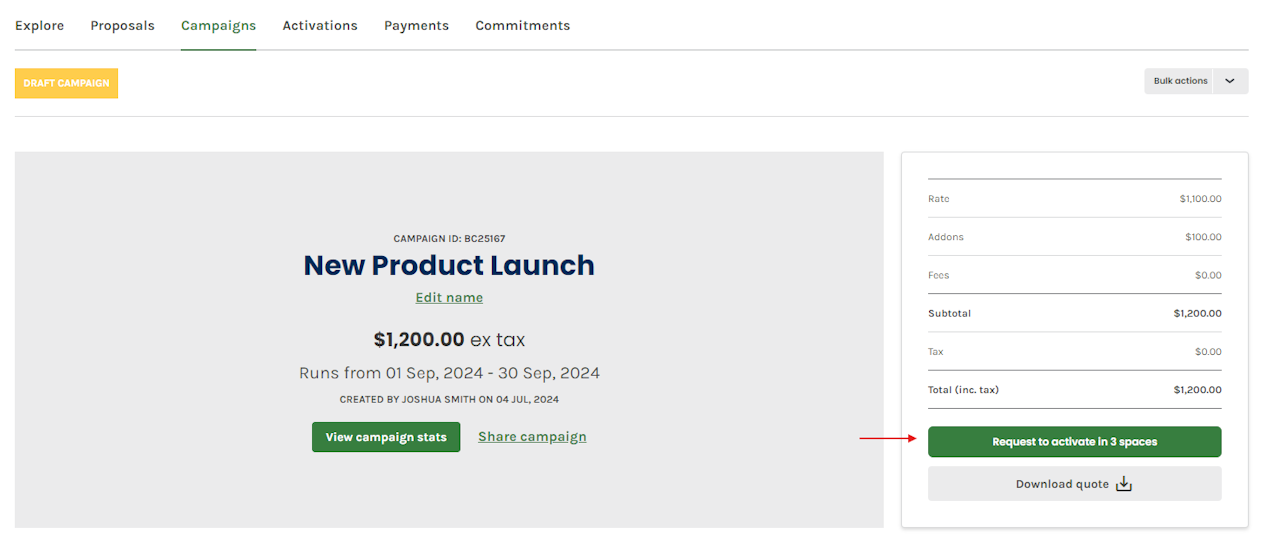
Task: Open the Explore tab
Action: click(39, 26)
